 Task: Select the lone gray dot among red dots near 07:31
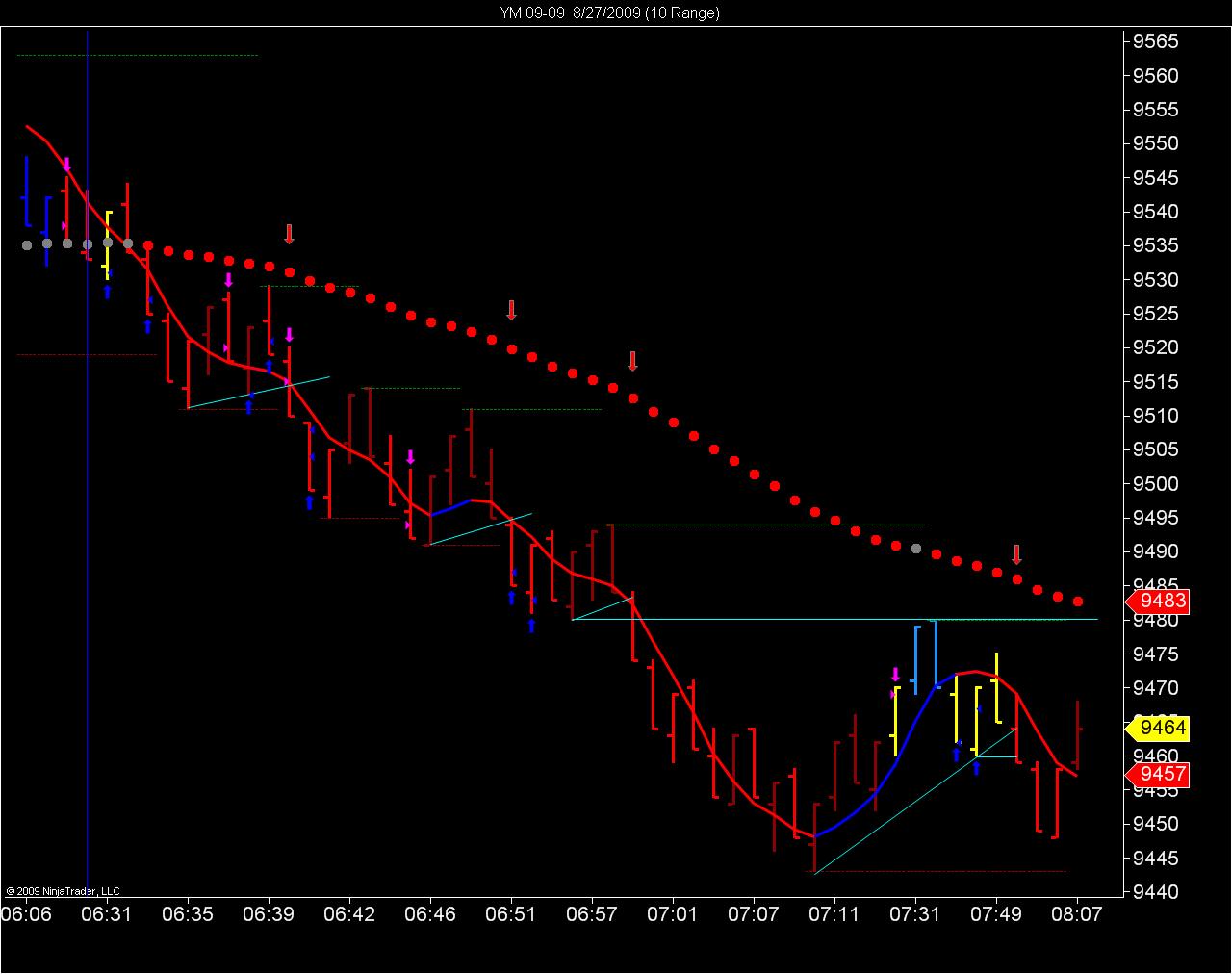coord(916,549)
